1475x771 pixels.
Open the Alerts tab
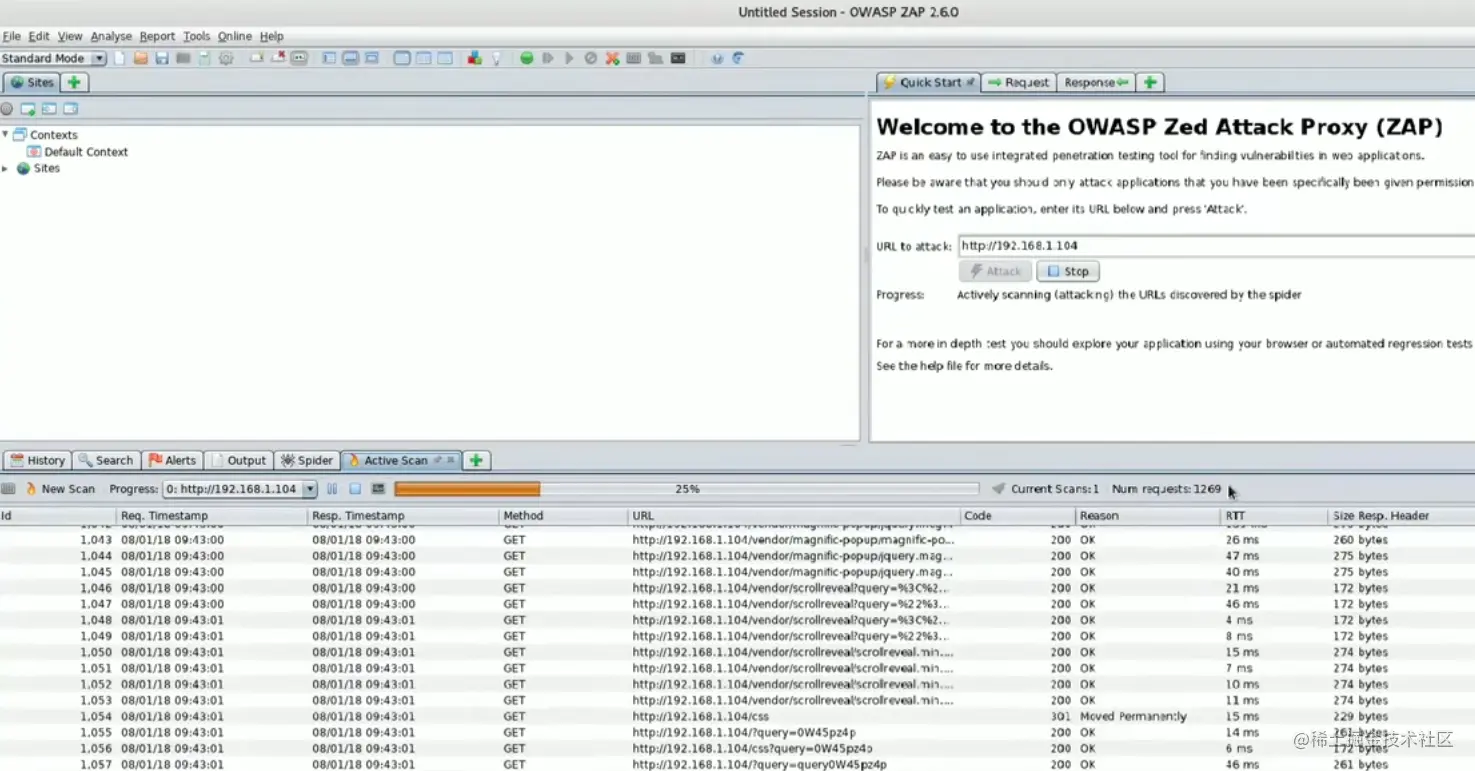coord(172,461)
